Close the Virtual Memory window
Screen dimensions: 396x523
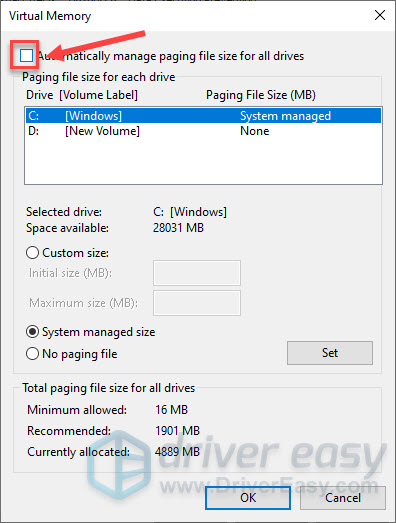click(x=380, y=15)
